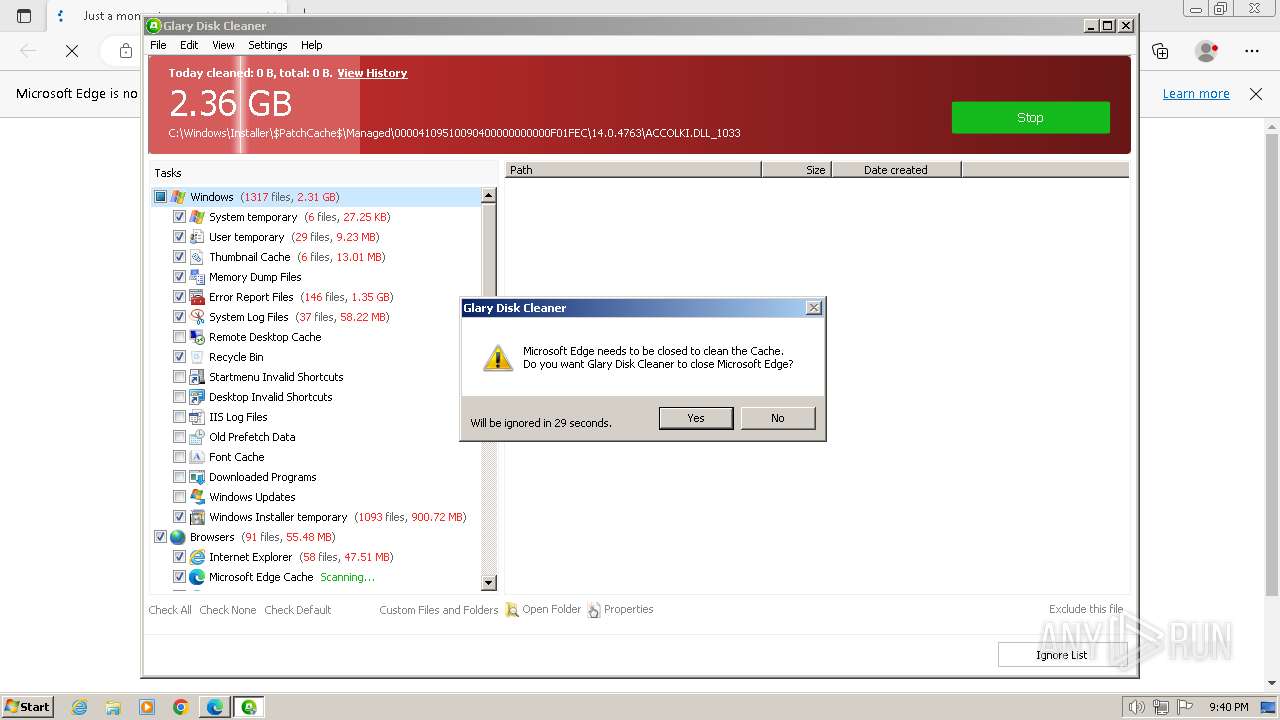Close the warning dialog with X
The height and width of the screenshot is (720, 1280).
[814, 308]
